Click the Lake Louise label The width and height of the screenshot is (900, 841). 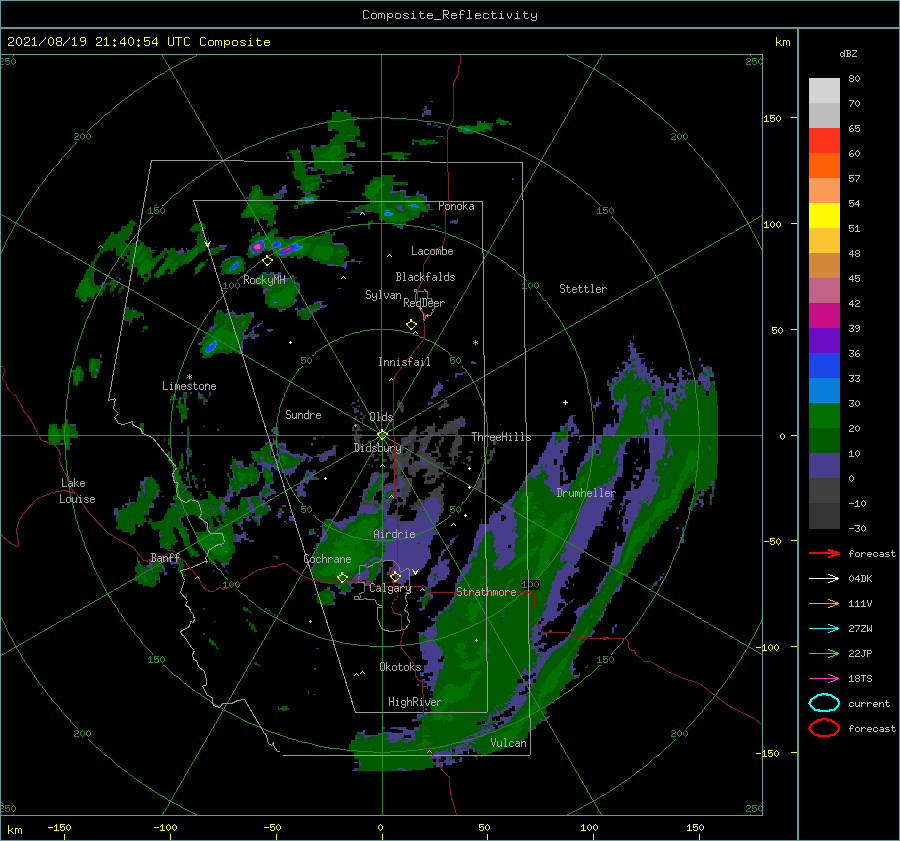pos(77,491)
